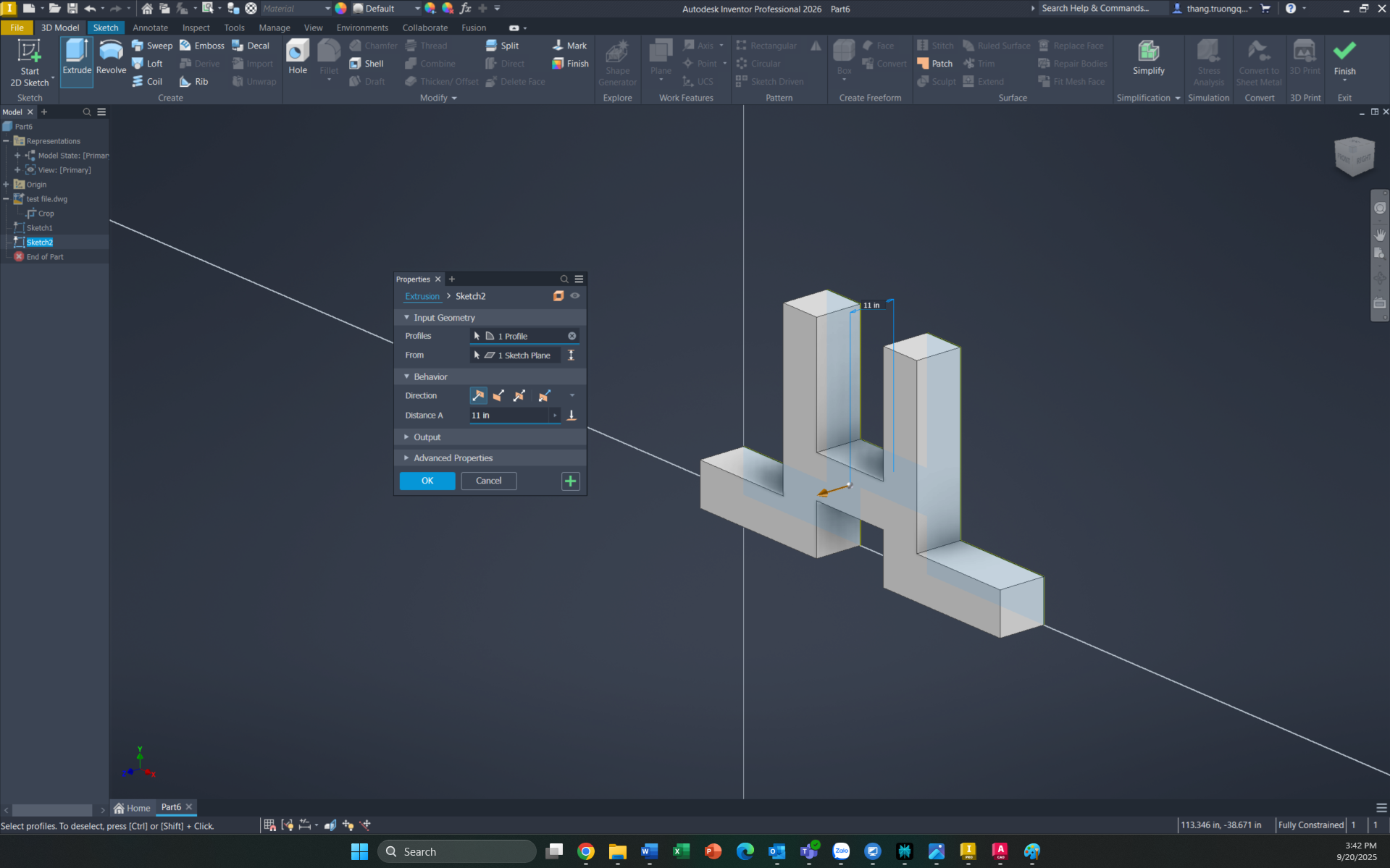The image size is (1390, 868).
Task: Open the Decal tool
Action: pyautogui.click(x=251, y=46)
